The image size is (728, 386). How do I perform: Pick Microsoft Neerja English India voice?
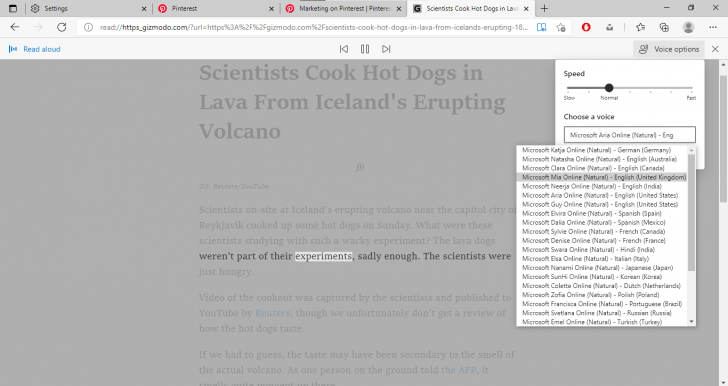(602, 186)
